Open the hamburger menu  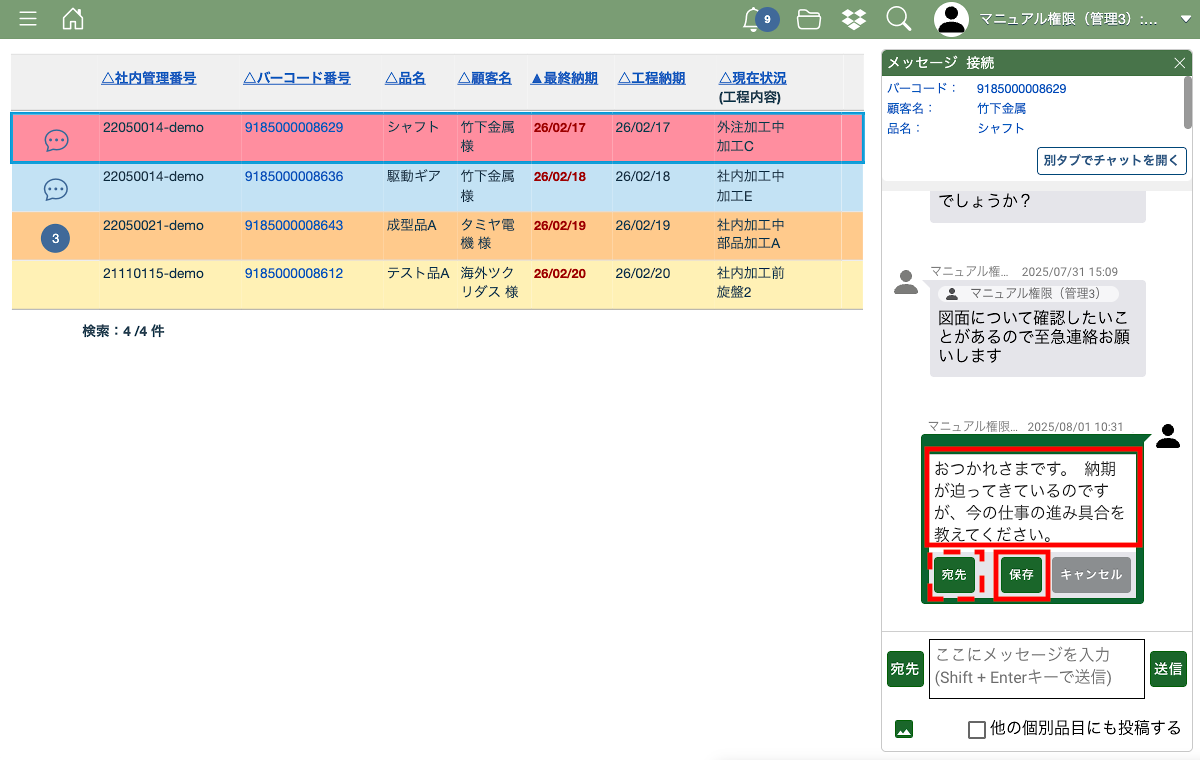point(28,19)
